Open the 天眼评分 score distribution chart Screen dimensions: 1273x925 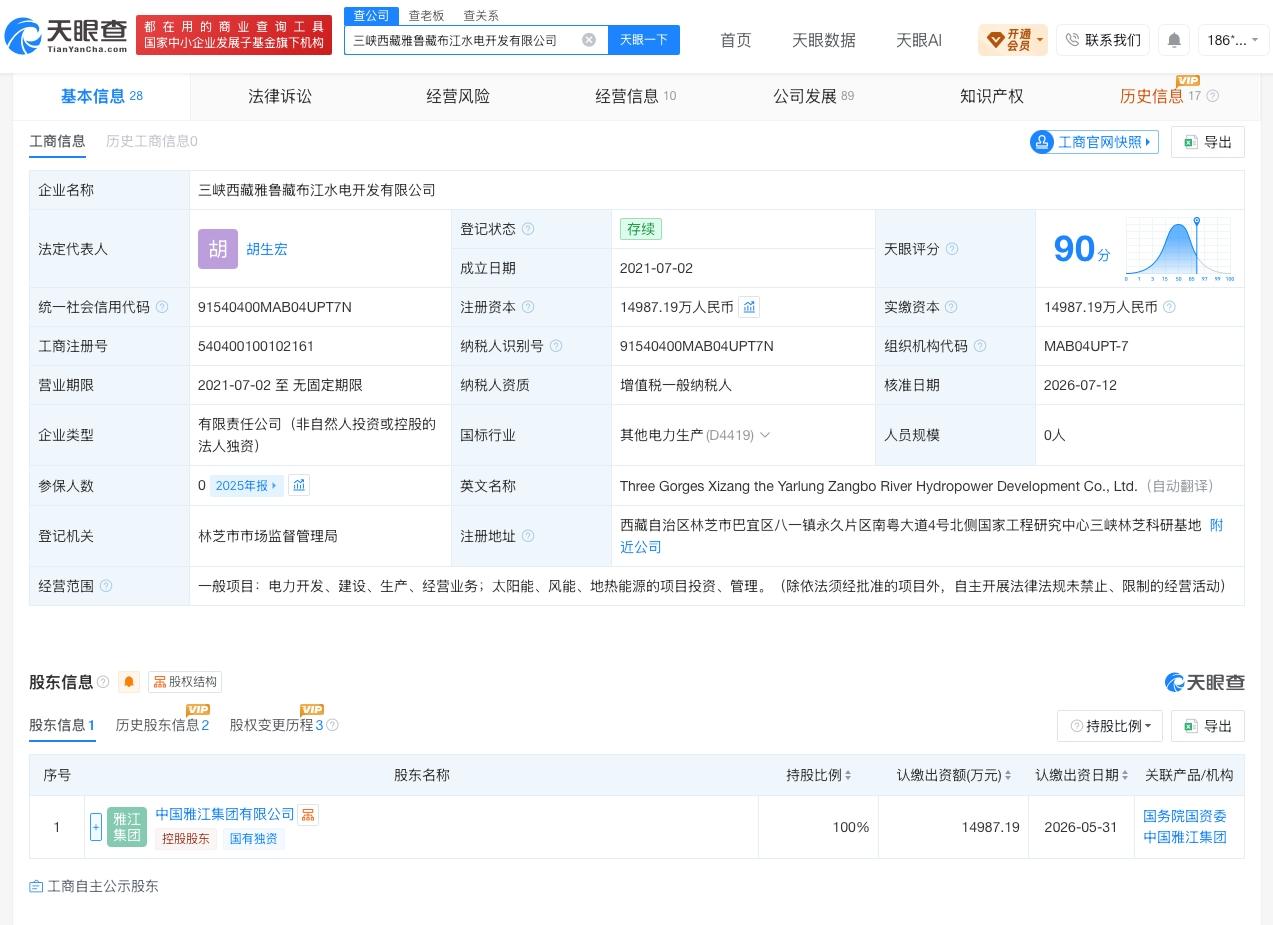pyautogui.click(x=1179, y=249)
